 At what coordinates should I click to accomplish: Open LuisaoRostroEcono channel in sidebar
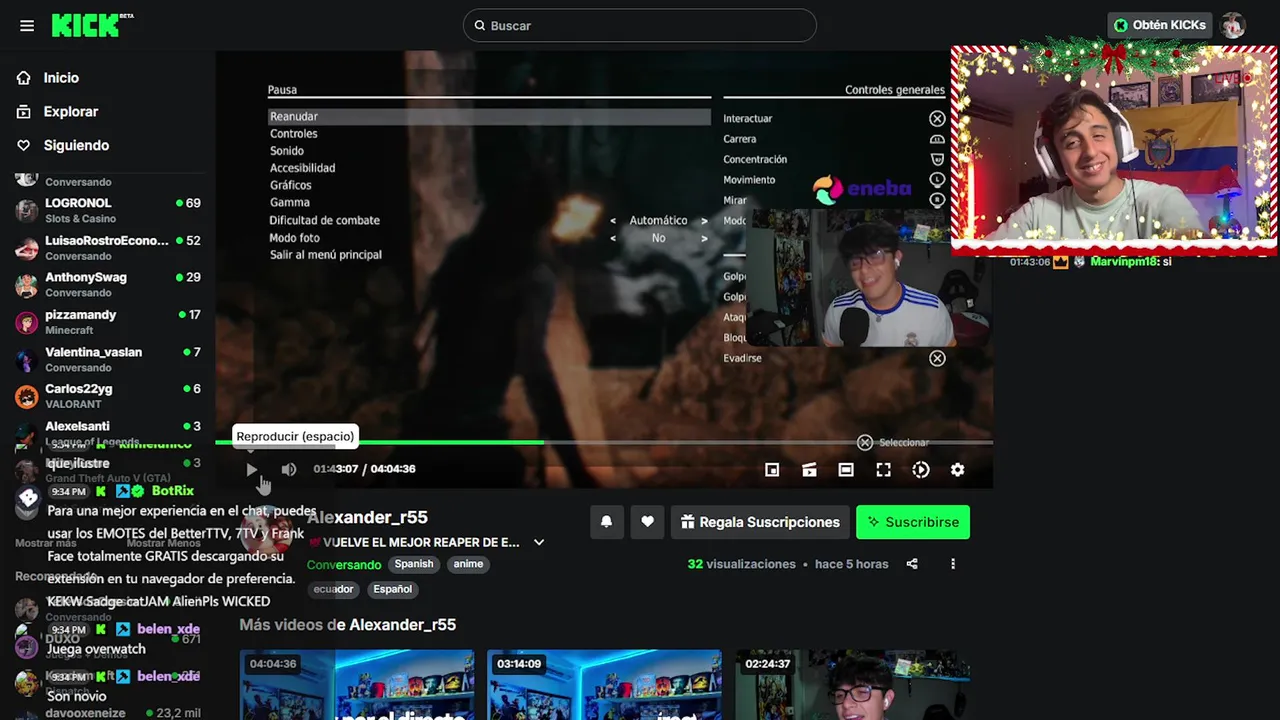[x=108, y=248]
